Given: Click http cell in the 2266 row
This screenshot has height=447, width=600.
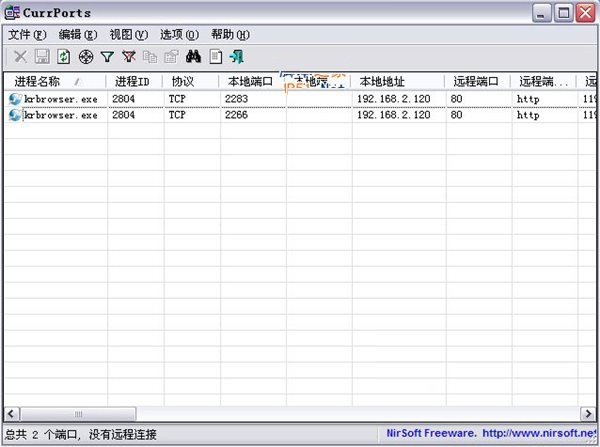Looking at the screenshot, I should coord(528,116).
